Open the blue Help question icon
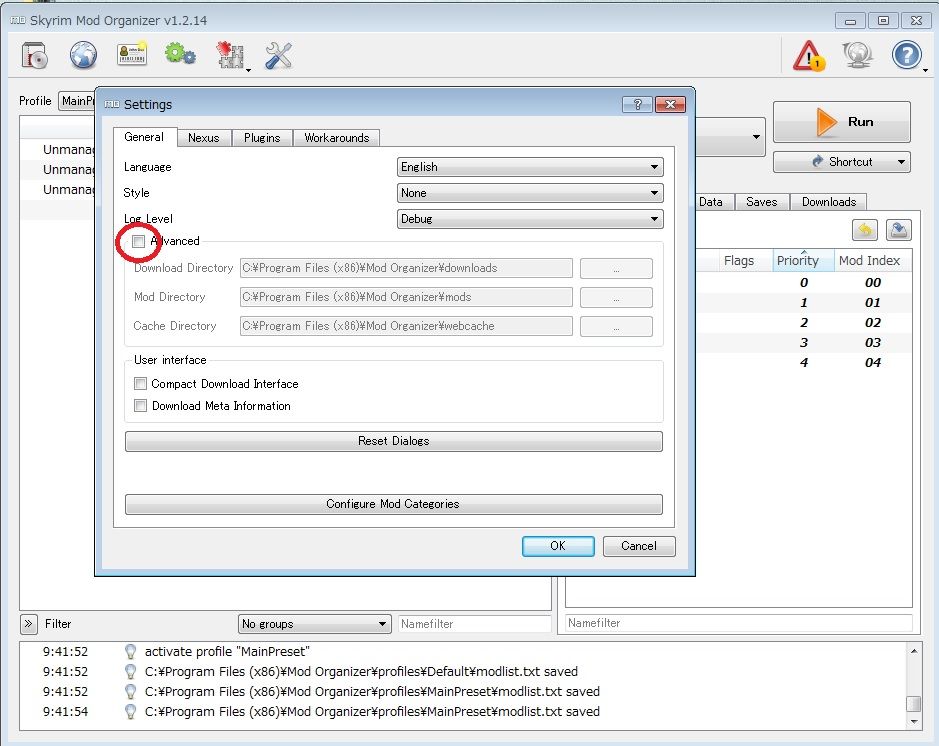The height and width of the screenshot is (746, 939). coord(907,55)
